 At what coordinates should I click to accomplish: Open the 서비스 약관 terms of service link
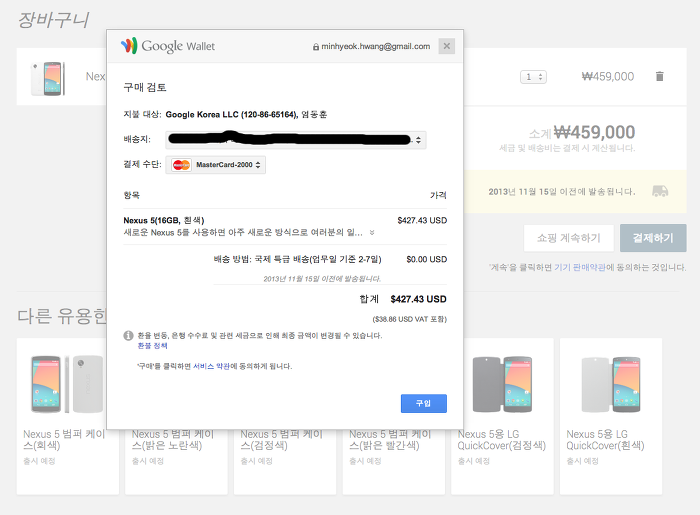[x=211, y=366]
